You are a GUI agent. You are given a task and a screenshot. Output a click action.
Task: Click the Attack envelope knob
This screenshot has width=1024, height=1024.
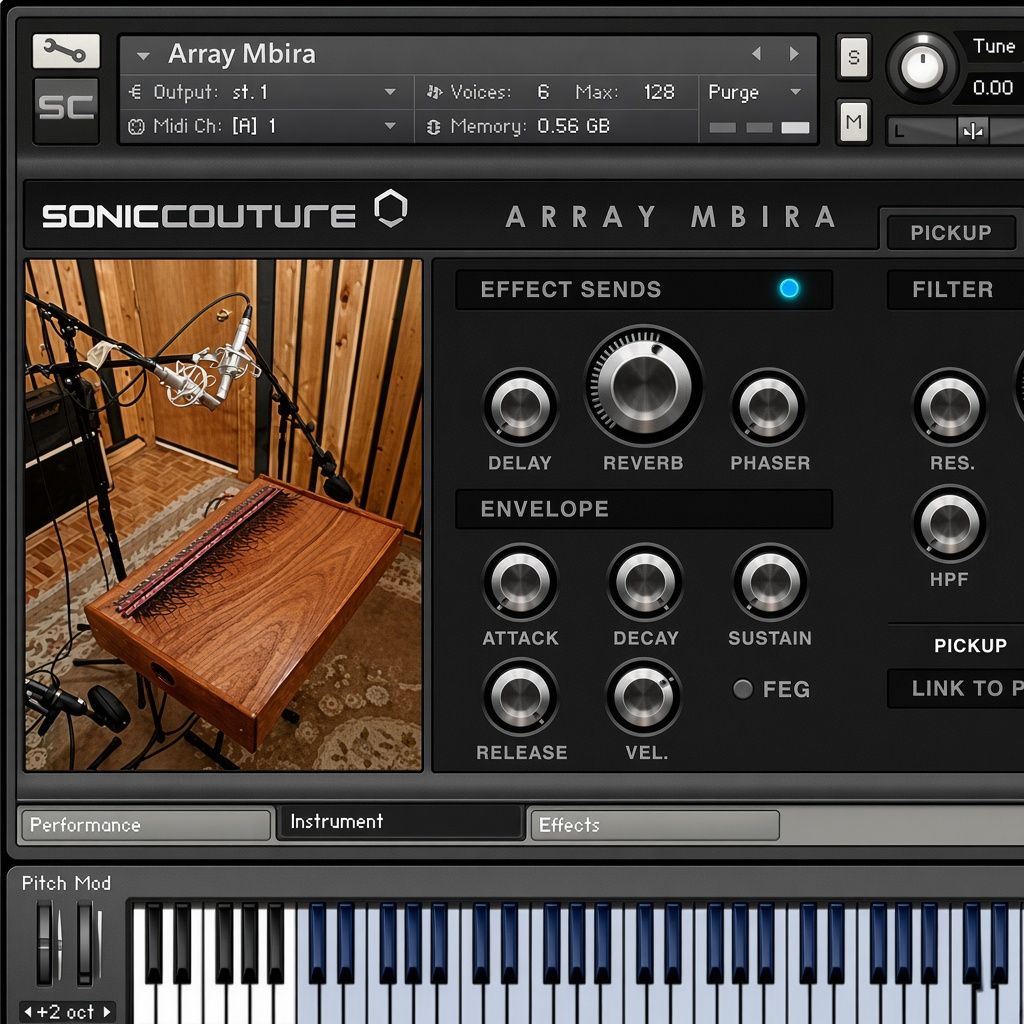[520, 581]
